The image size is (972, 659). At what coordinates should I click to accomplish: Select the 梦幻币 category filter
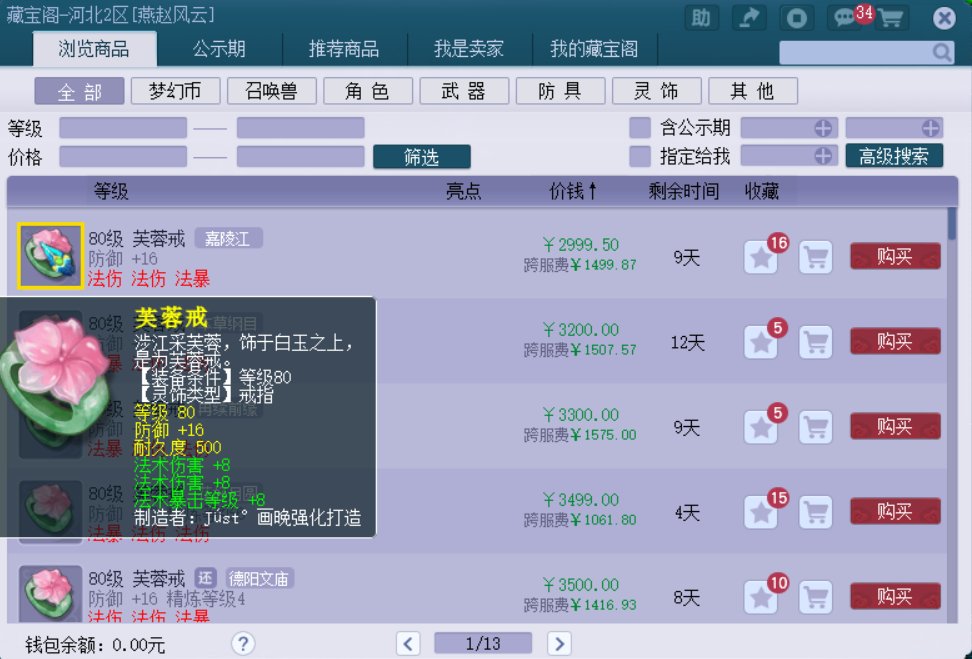(x=175, y=91)
